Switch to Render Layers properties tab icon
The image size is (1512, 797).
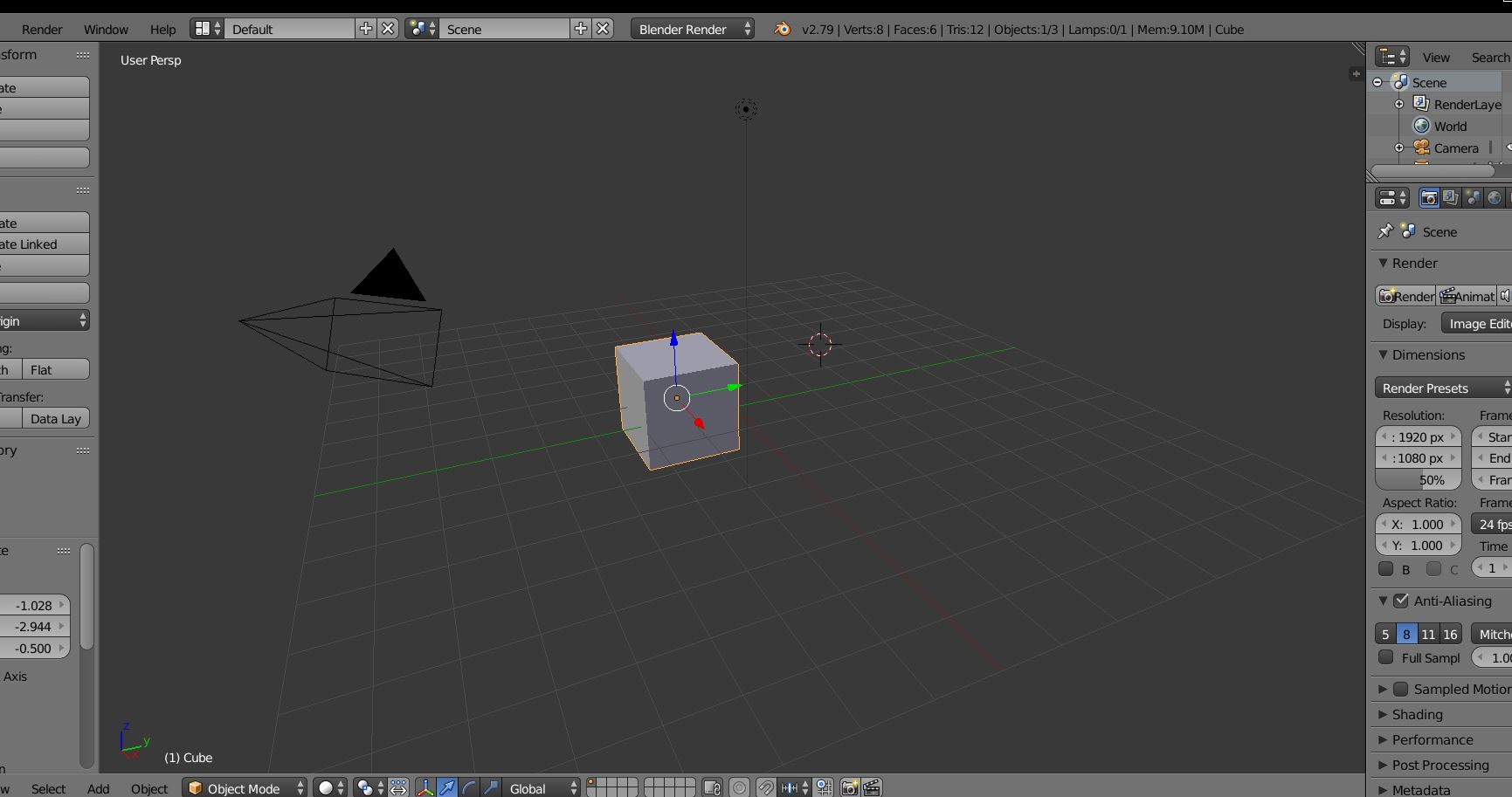click(x=1451, y=198)
